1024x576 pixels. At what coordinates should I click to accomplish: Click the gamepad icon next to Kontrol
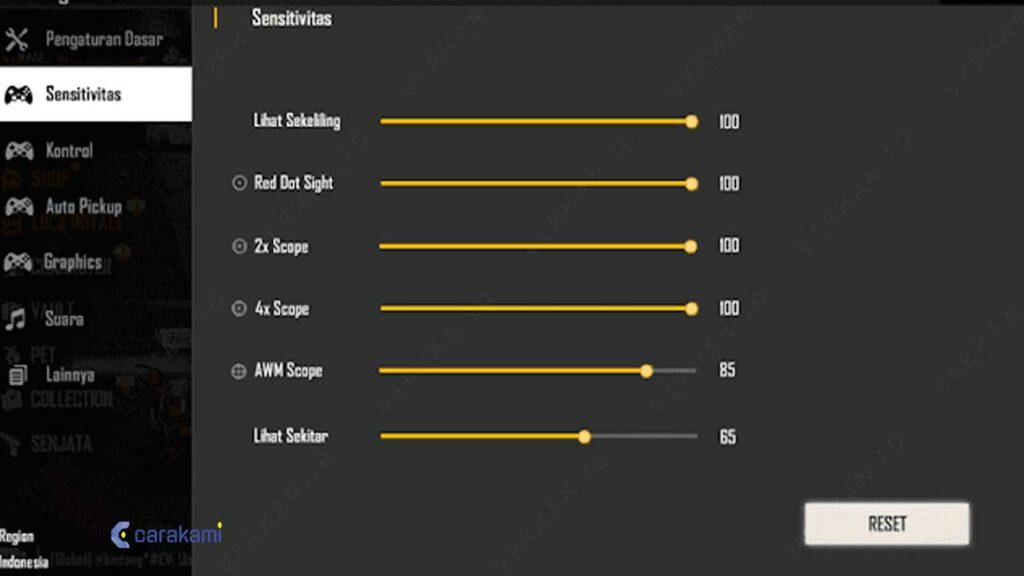coord(19,151)
